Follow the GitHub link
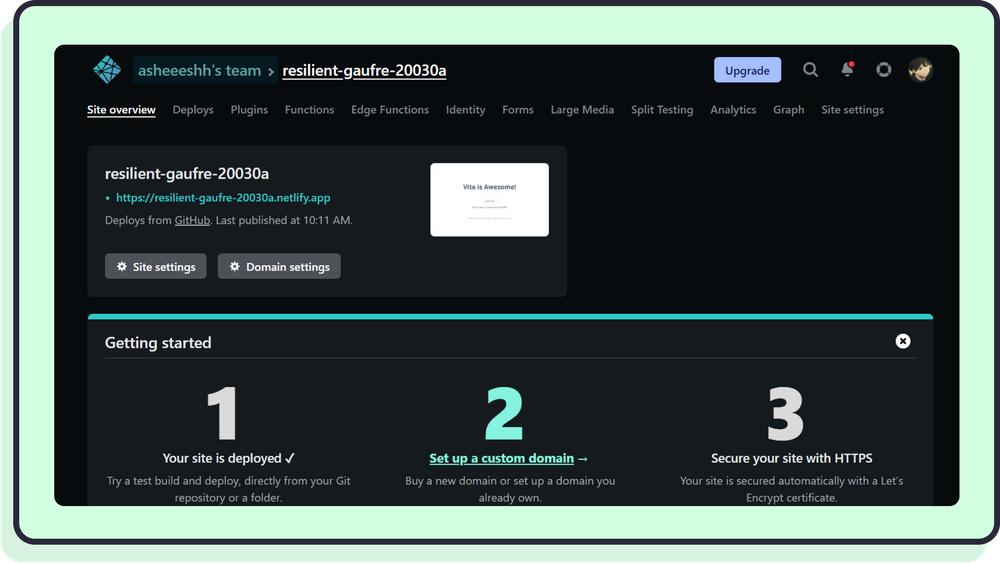This screenshot has height=563, width=1000. point(192,220)
